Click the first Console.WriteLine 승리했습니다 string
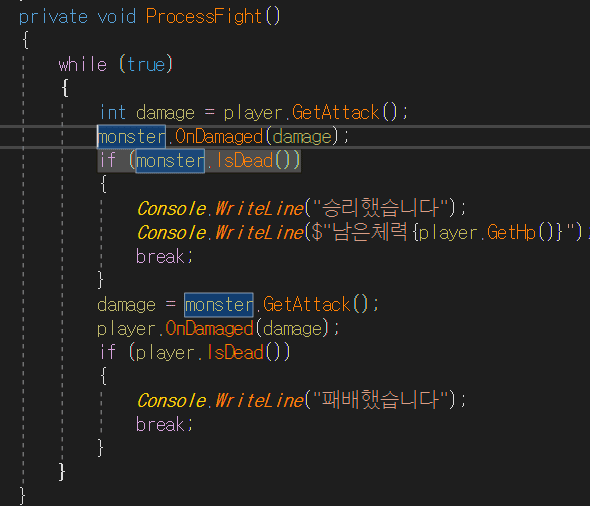 point(381,208)
